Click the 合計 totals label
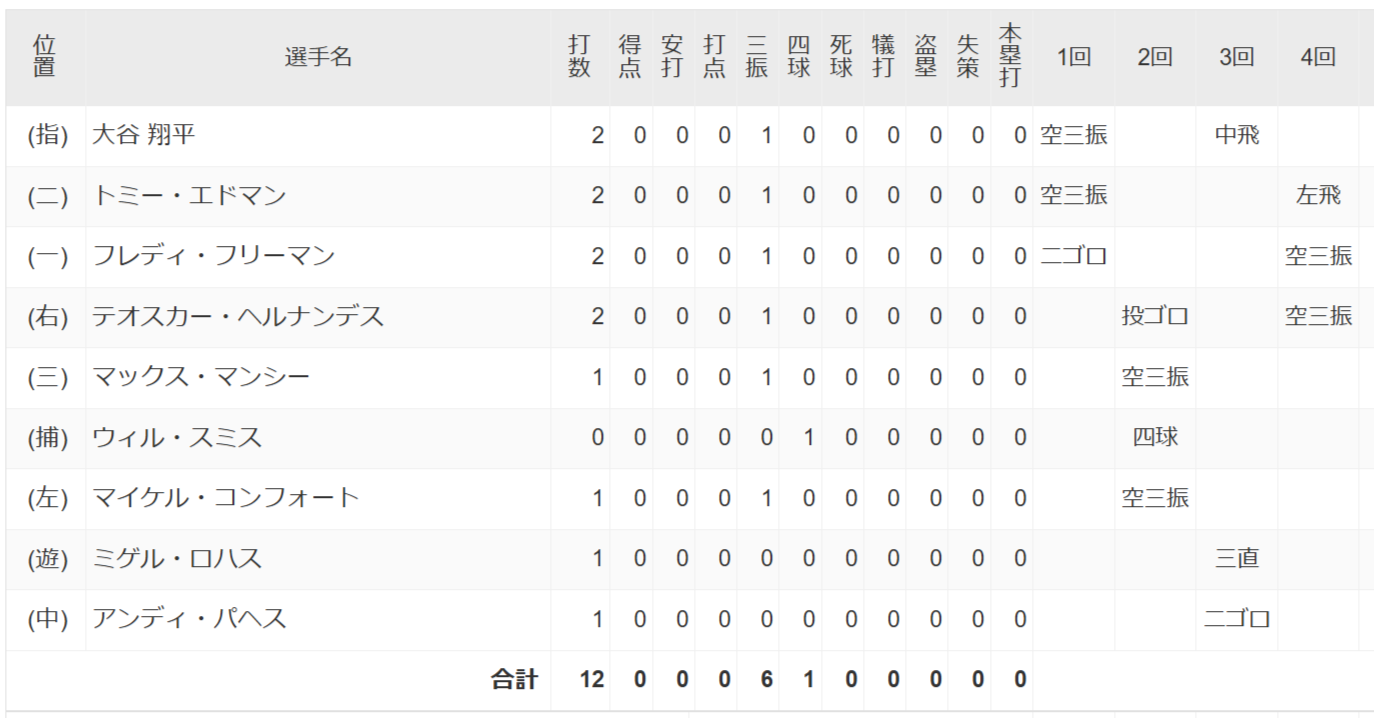The height and width of the screenshot is (718, 1374). click(x=514, y=680)
